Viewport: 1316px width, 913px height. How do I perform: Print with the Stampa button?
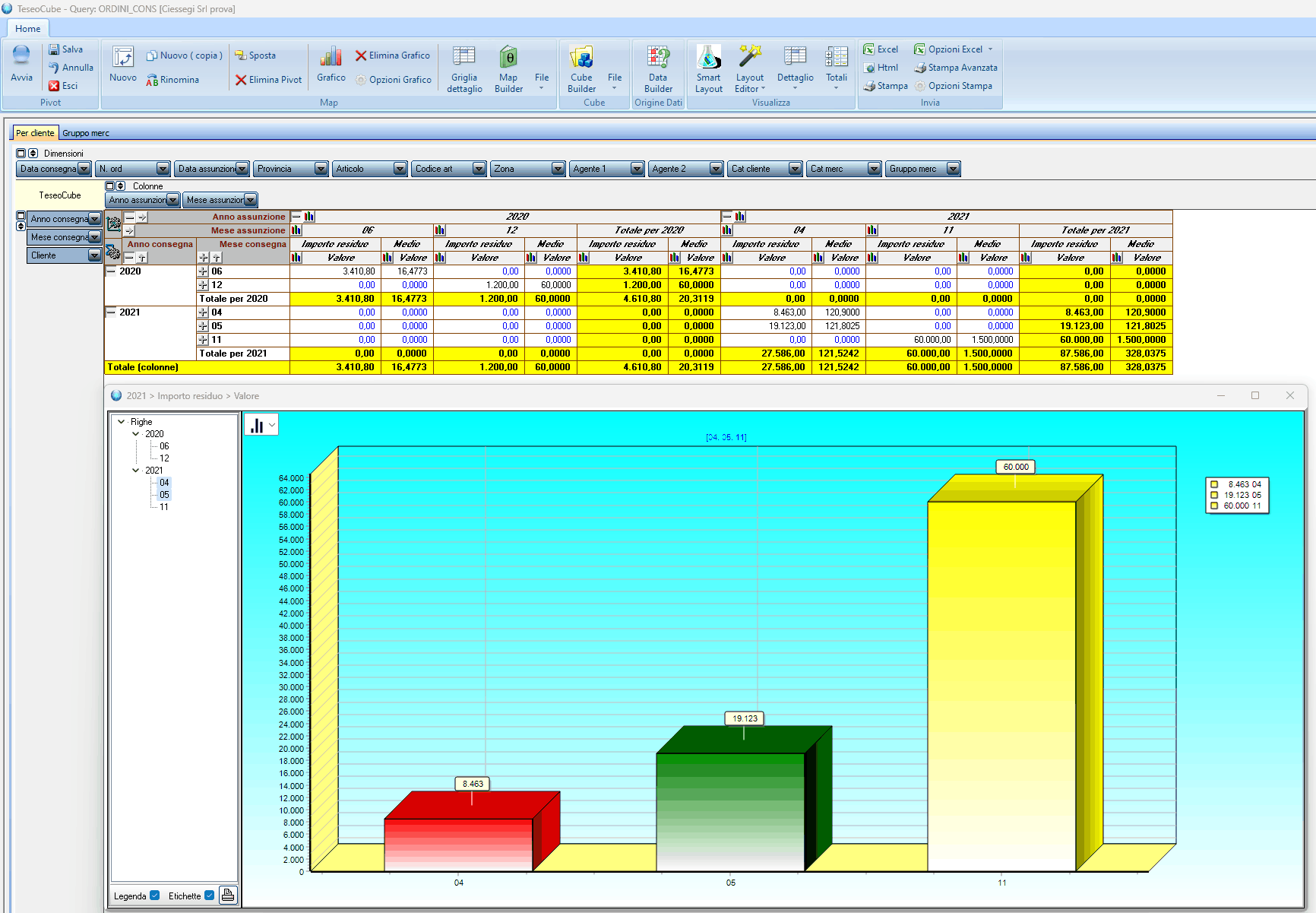click(885, 86)
